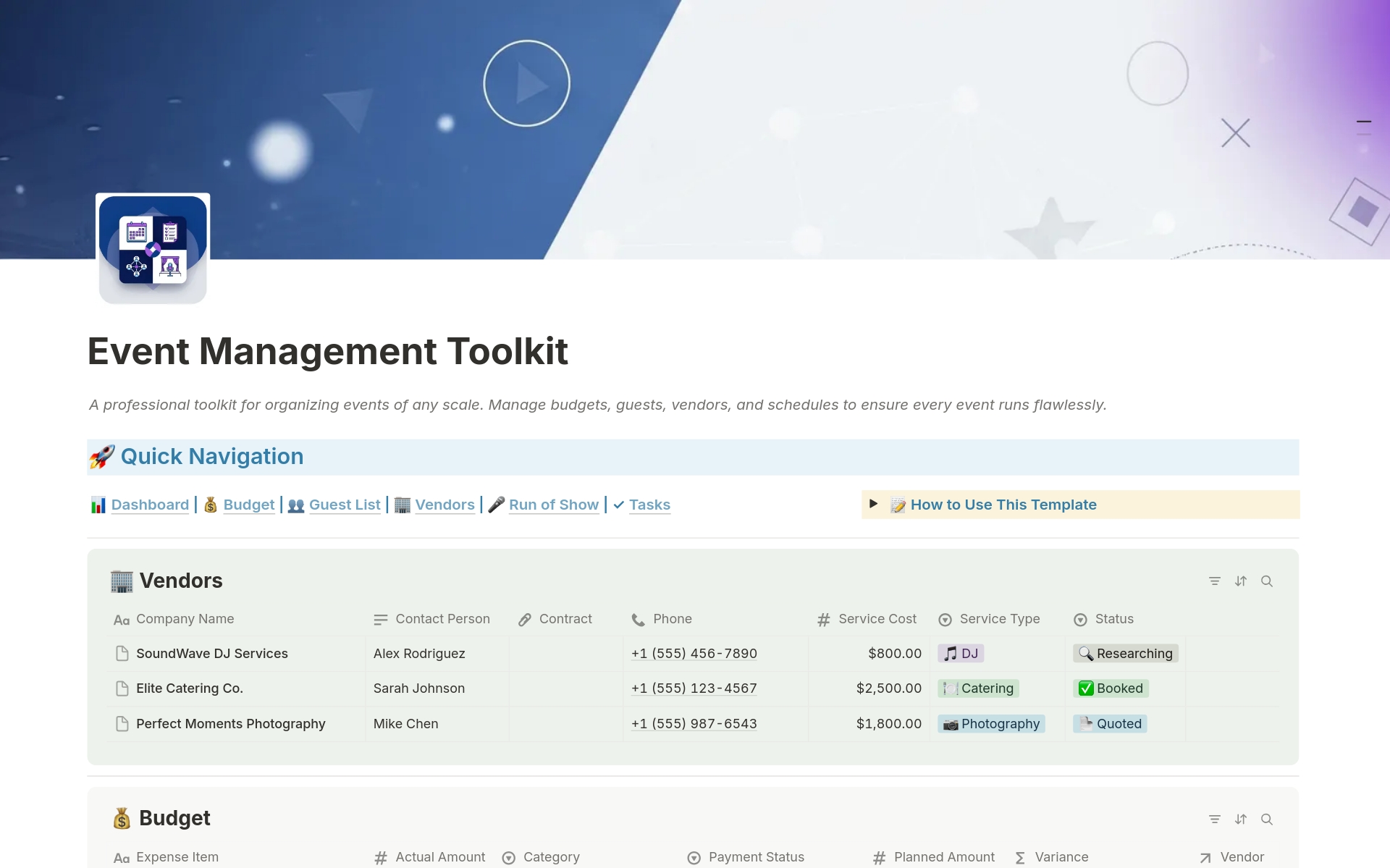Image resolution: width=1390 pixels, height=868 pixels.
Task: Change the Booked status tag
Action: click(x=1111, y=688)
